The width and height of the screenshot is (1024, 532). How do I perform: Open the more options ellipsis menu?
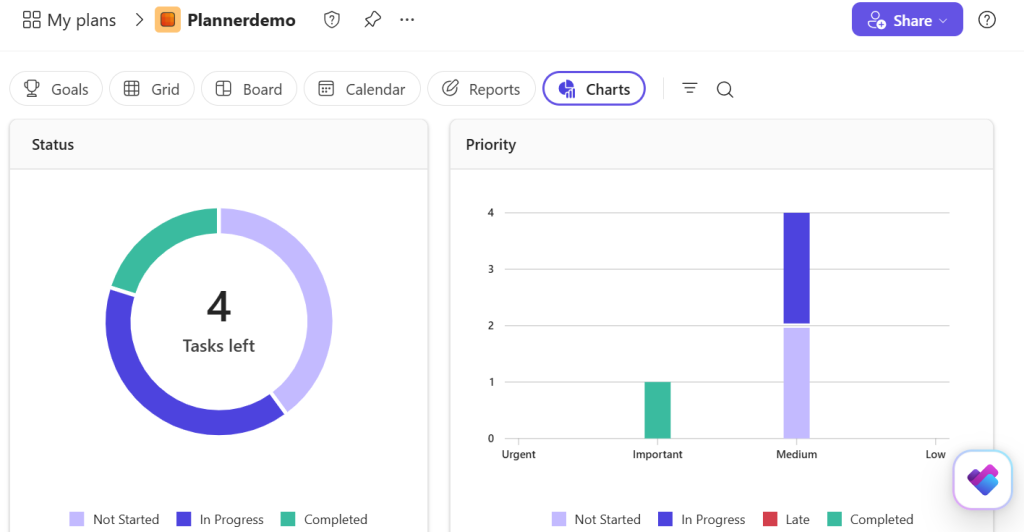point(407,20)
